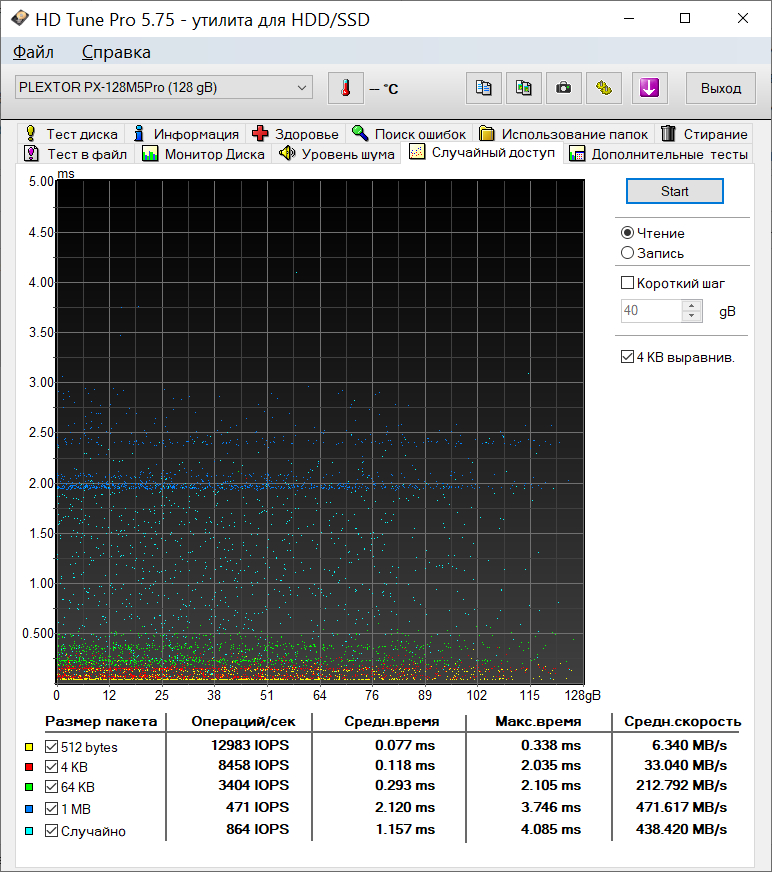This screenshot has width=772, height=872.
Task: Click the gB step size input field
Action: click(651, 311)
